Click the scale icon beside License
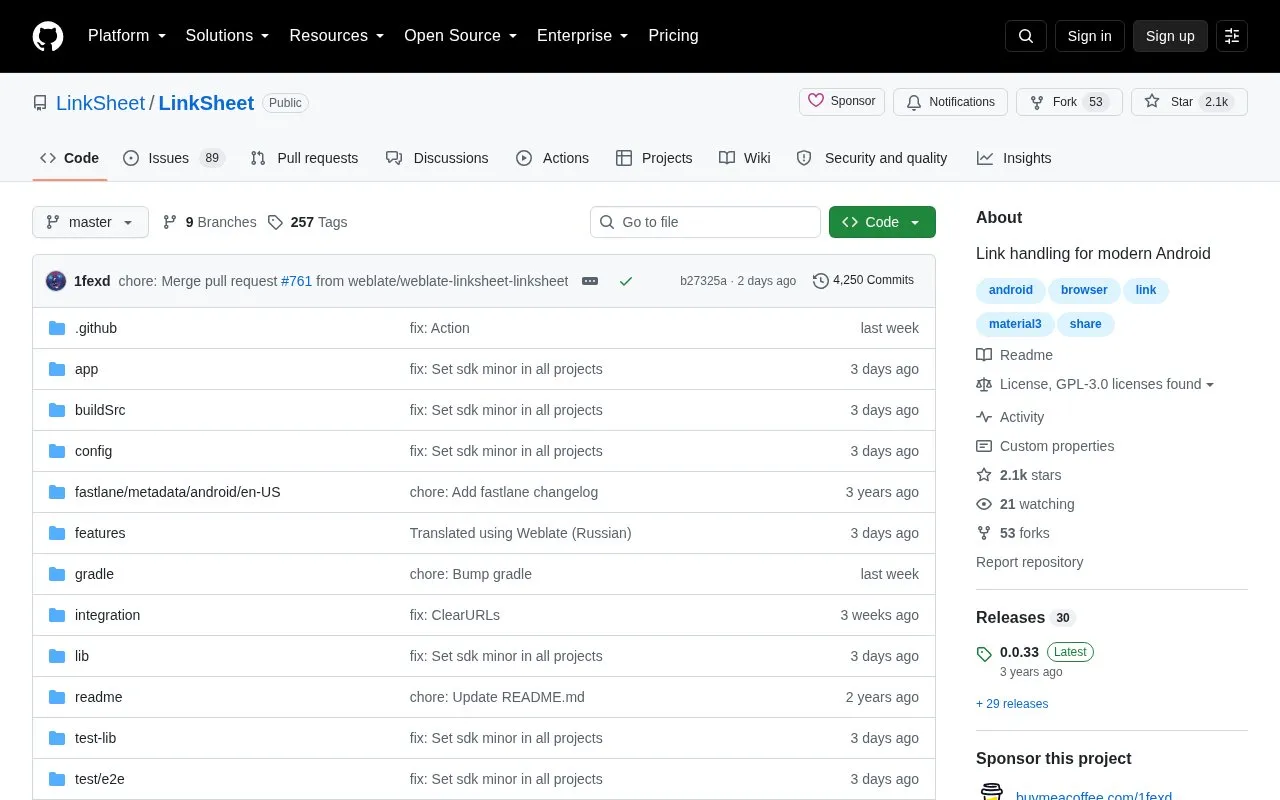 tap(984, 384)
